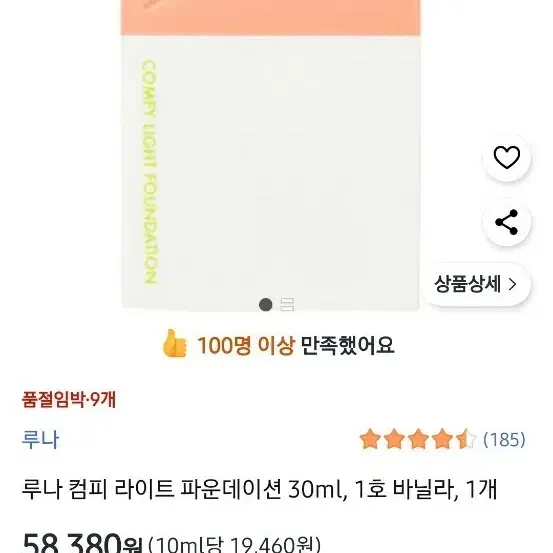Tap the 10ml당 unit price text
553x553 pixels.
pos(234,545)
